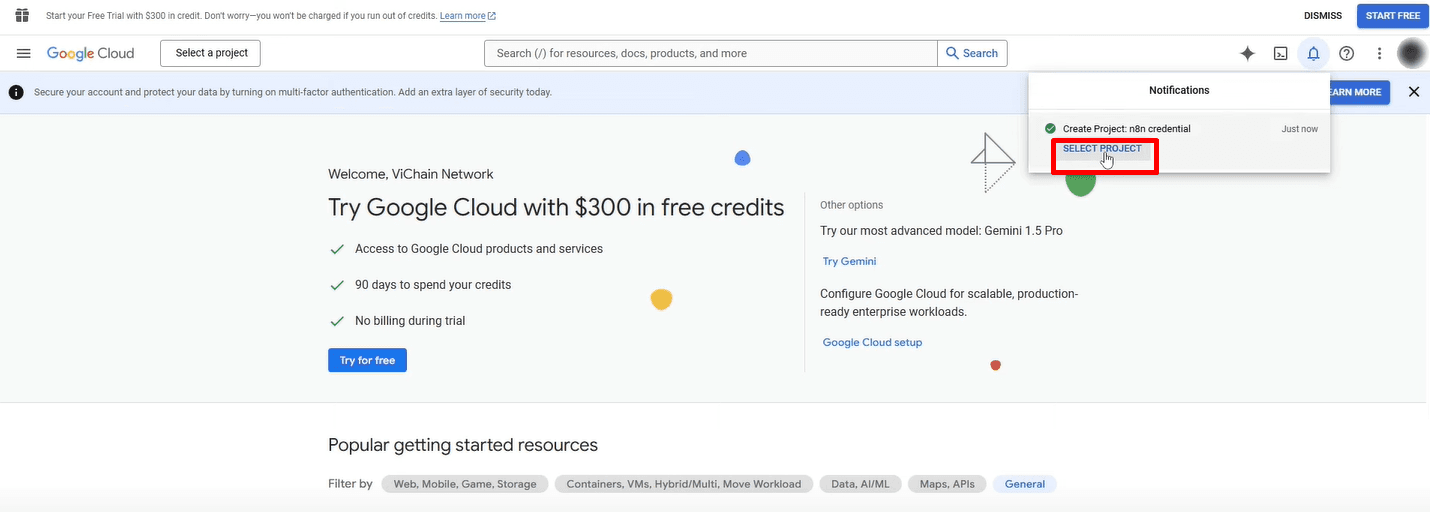Dismiss the free trial bar

[1323, 16]
